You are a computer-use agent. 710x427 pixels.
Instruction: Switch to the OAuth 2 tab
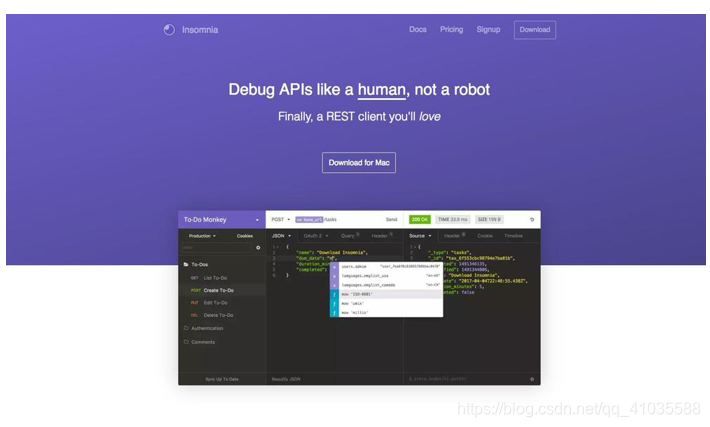pyautogui.click(x=316, y=236)
